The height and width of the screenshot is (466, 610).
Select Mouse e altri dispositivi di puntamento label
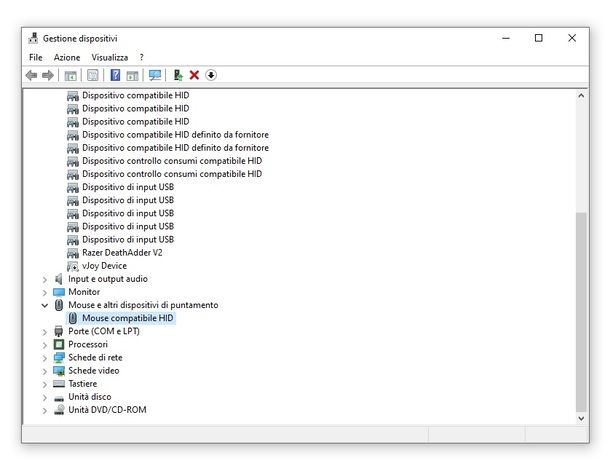[x=143, y=305]
